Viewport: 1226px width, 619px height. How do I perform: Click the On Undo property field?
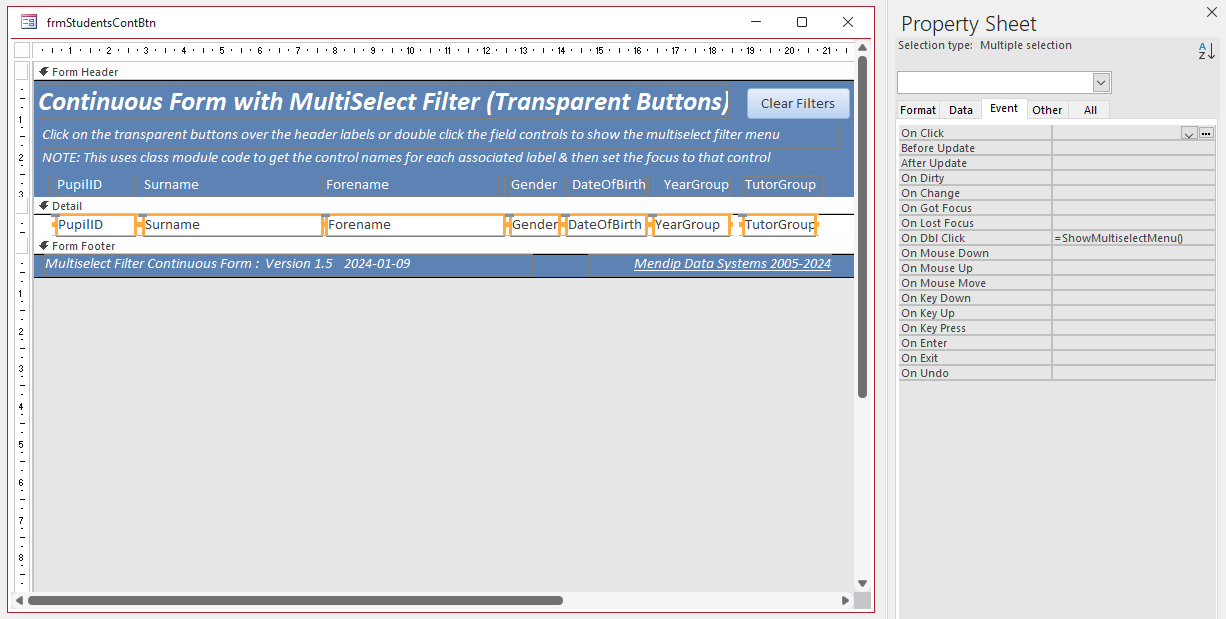[1134, 373]
